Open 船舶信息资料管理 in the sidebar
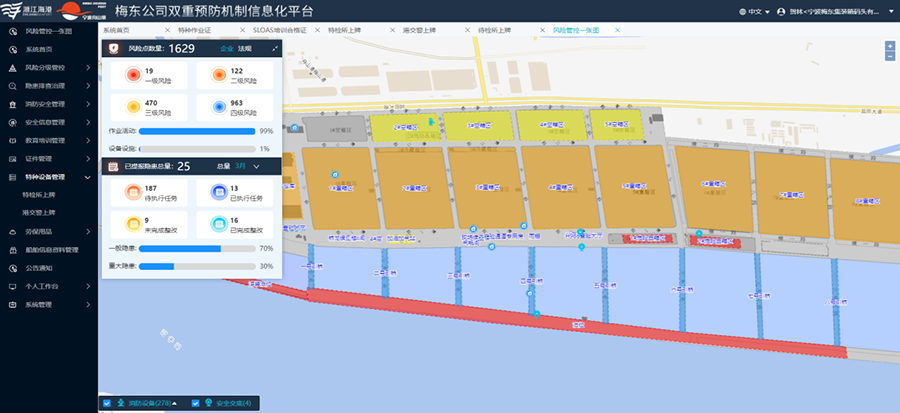This screenshot has height=413, width=900. (52, 250)
